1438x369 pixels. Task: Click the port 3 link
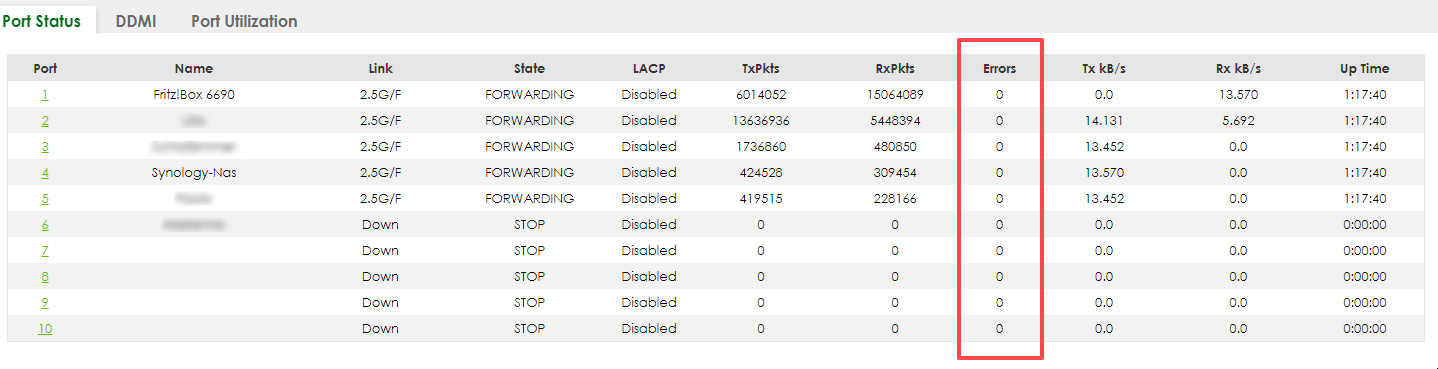pos(45,147)
